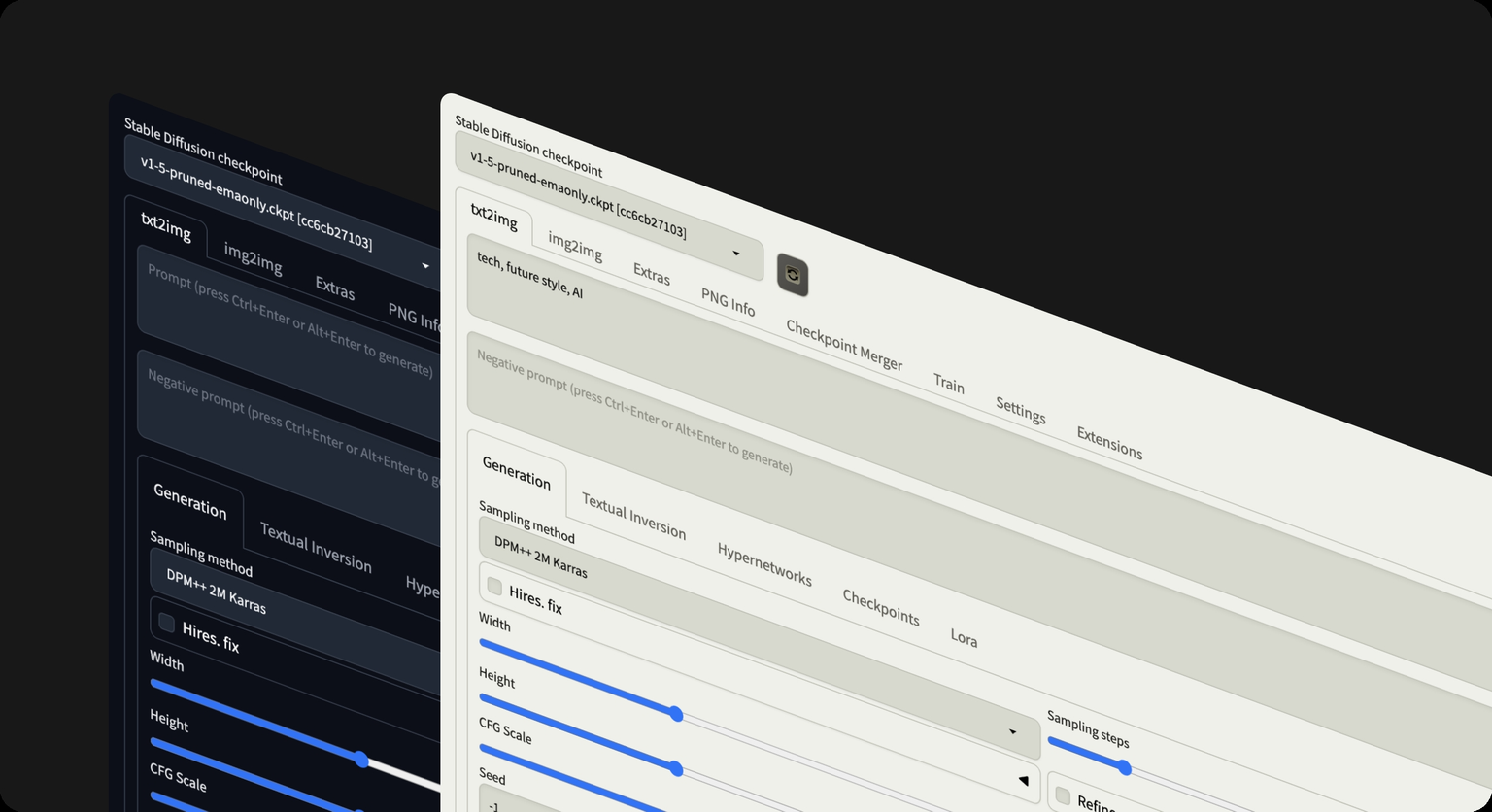Click the Sampling steps slider handle
The image size is (1492, 812).
tap(1124, 768)
